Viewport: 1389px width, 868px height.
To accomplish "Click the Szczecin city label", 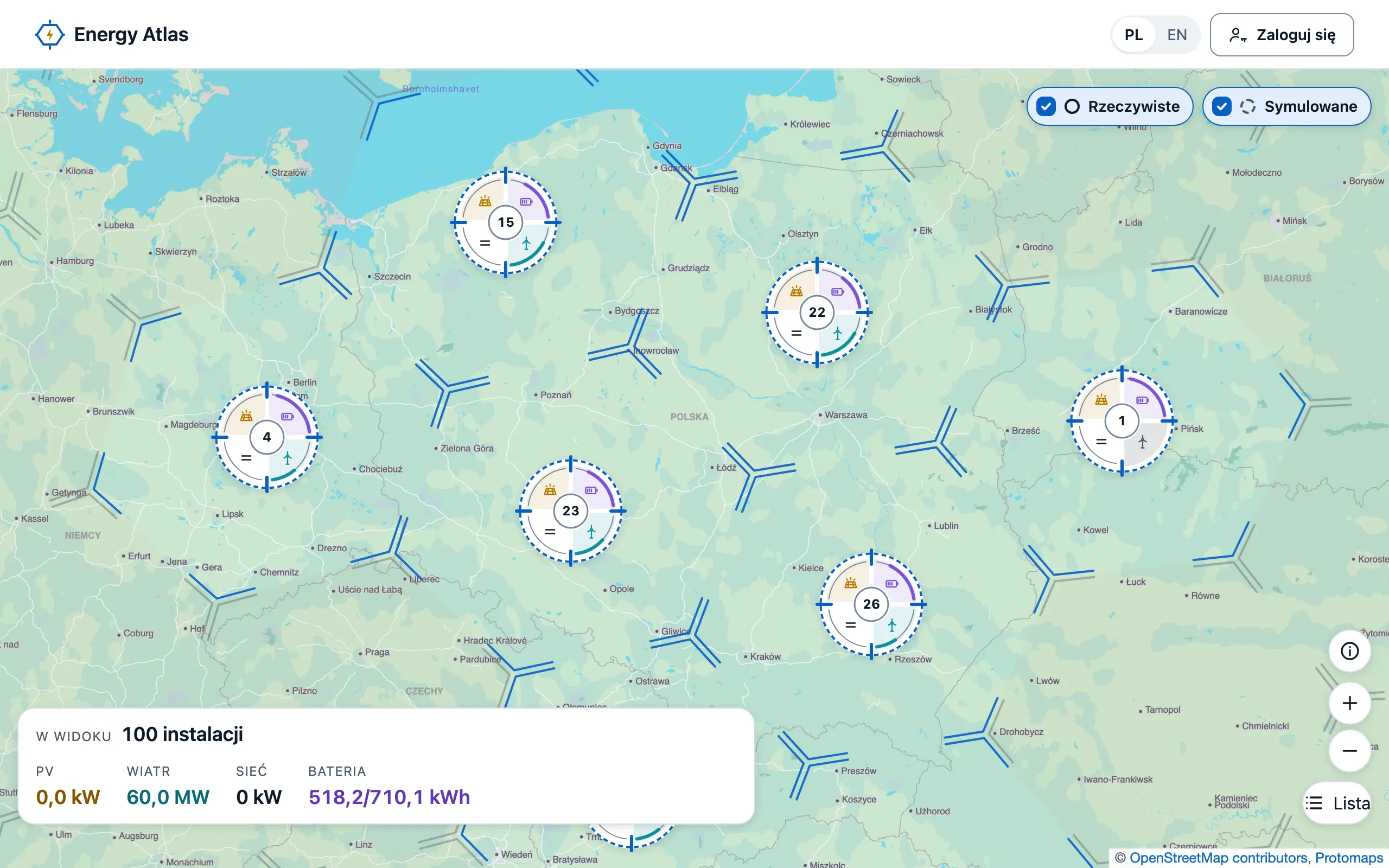I will coord(392,276).
